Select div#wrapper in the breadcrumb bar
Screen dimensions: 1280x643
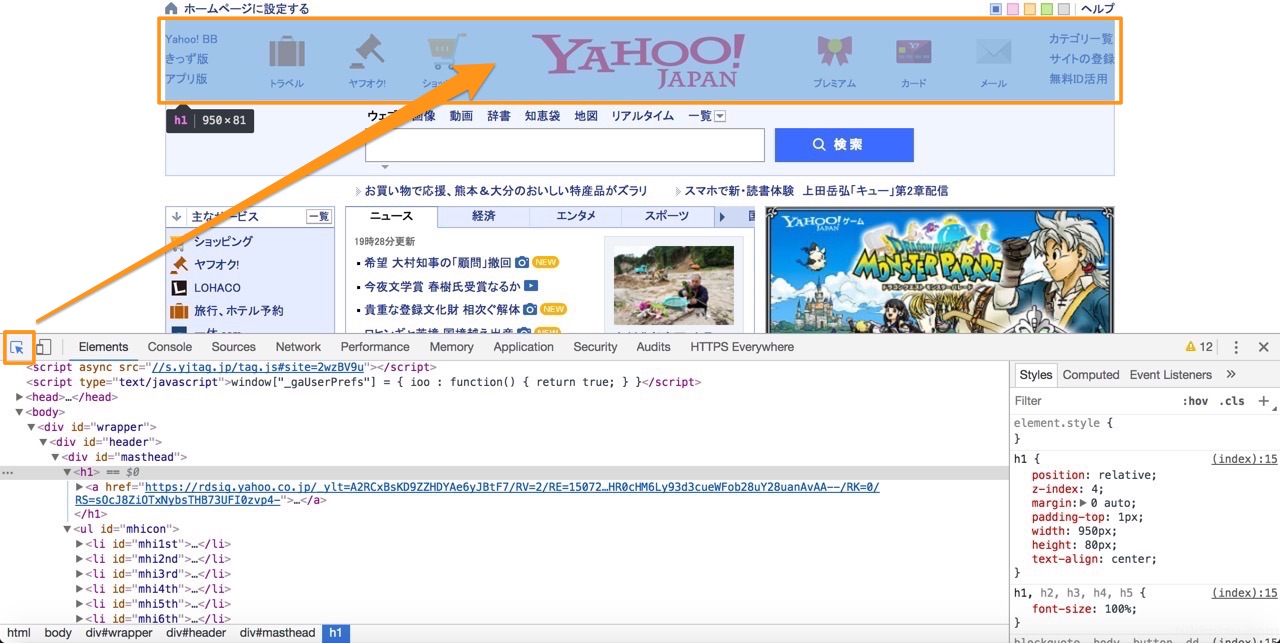click(x=119, y=633)
